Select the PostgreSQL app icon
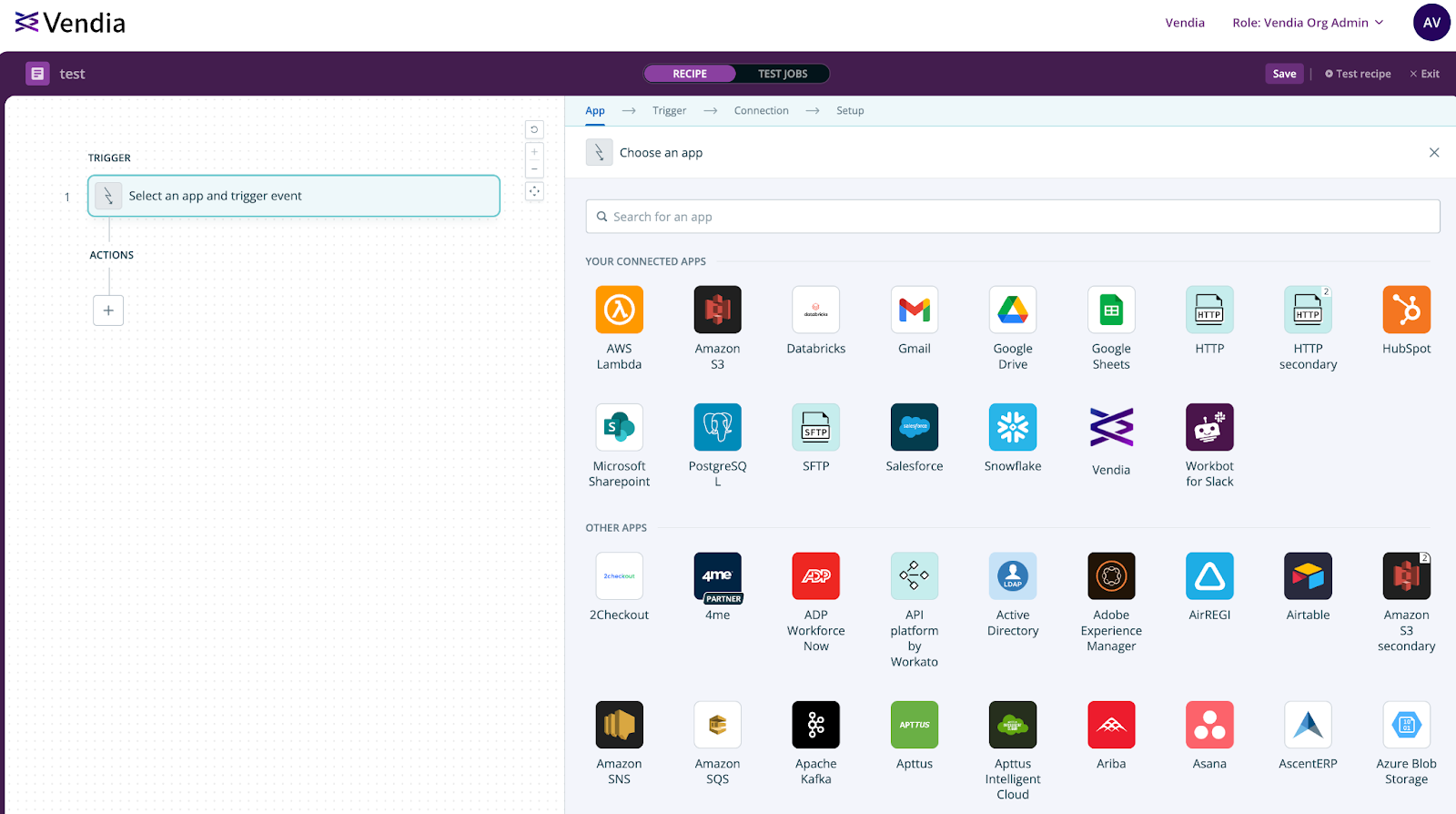This screenshot has width=1456, height=814. (x=717, y=427)
